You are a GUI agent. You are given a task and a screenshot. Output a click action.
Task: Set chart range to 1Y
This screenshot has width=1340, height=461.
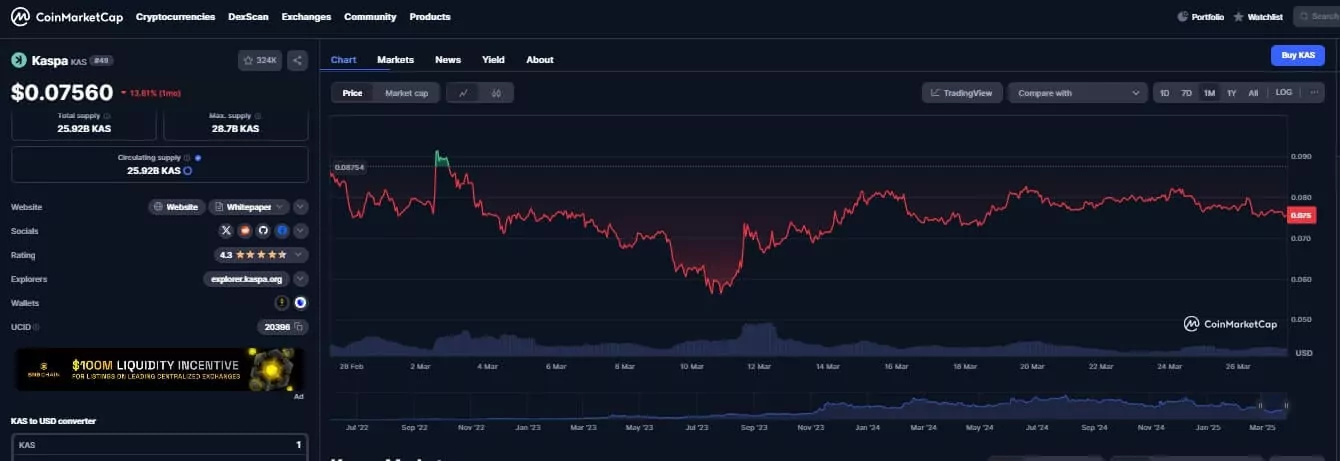[1231, 93]
